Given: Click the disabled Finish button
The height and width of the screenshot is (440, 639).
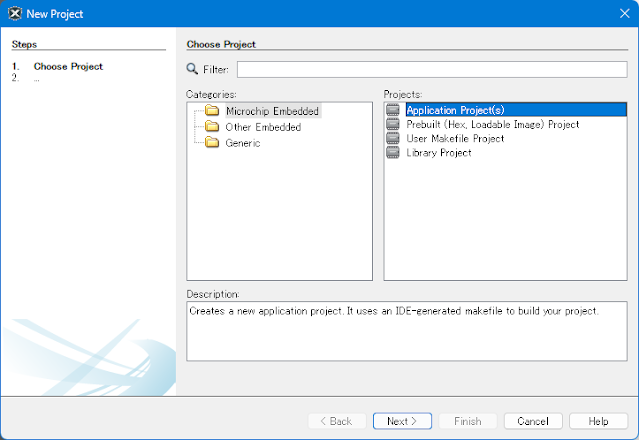Looking at the screenshot, I should (467, 421).
